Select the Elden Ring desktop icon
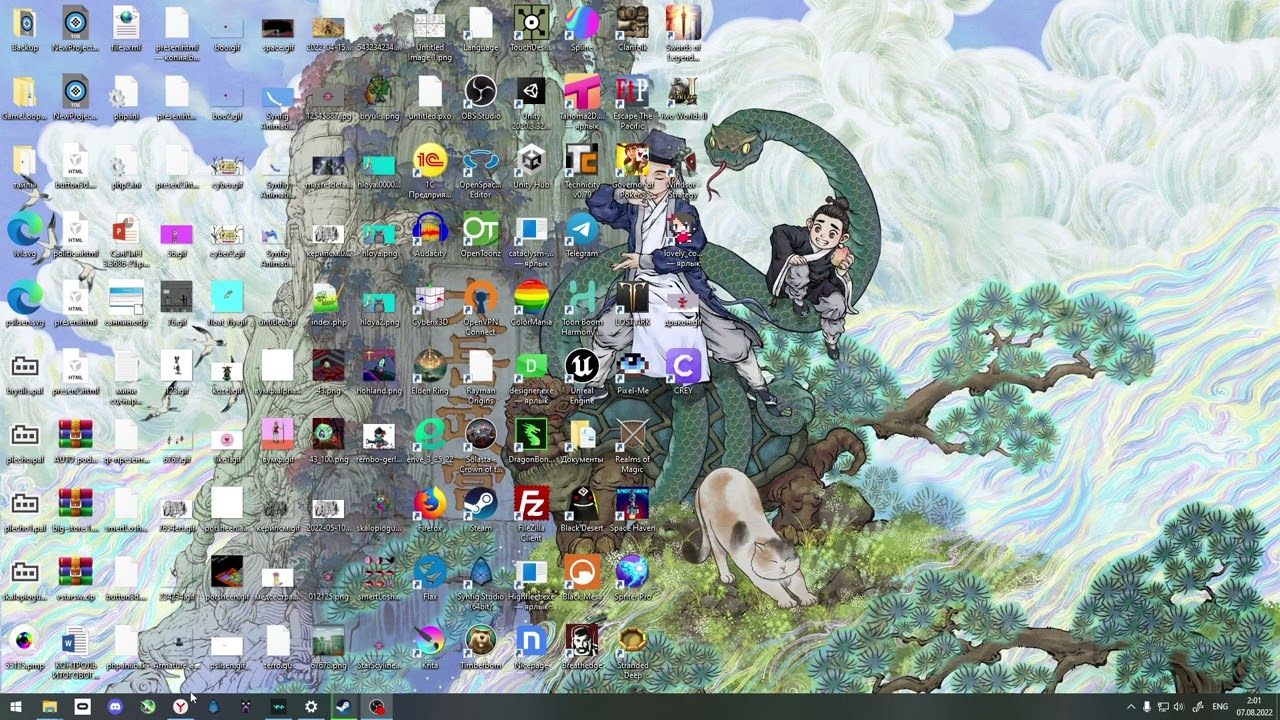 point(430,372)
